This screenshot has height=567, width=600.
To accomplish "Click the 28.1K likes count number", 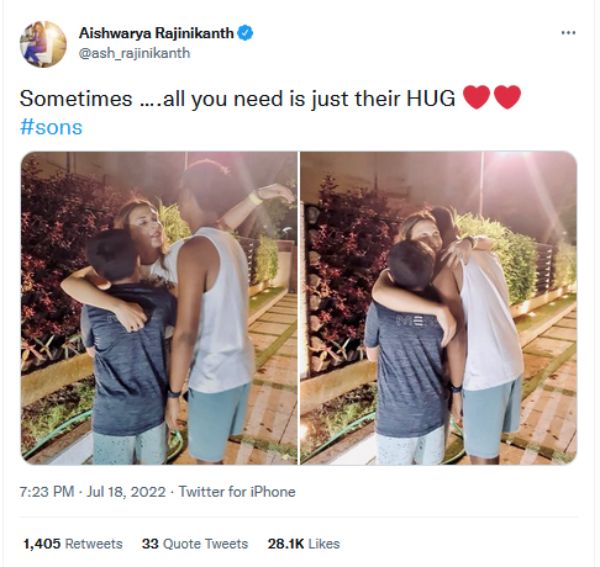I will click(286, 544).
